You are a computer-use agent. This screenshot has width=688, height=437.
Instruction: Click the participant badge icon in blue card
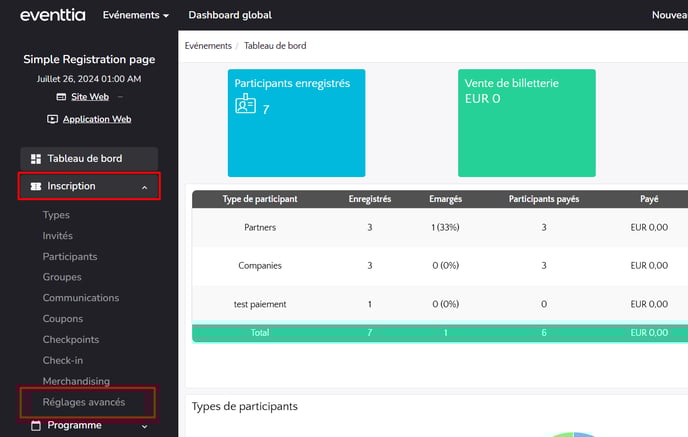245,105
